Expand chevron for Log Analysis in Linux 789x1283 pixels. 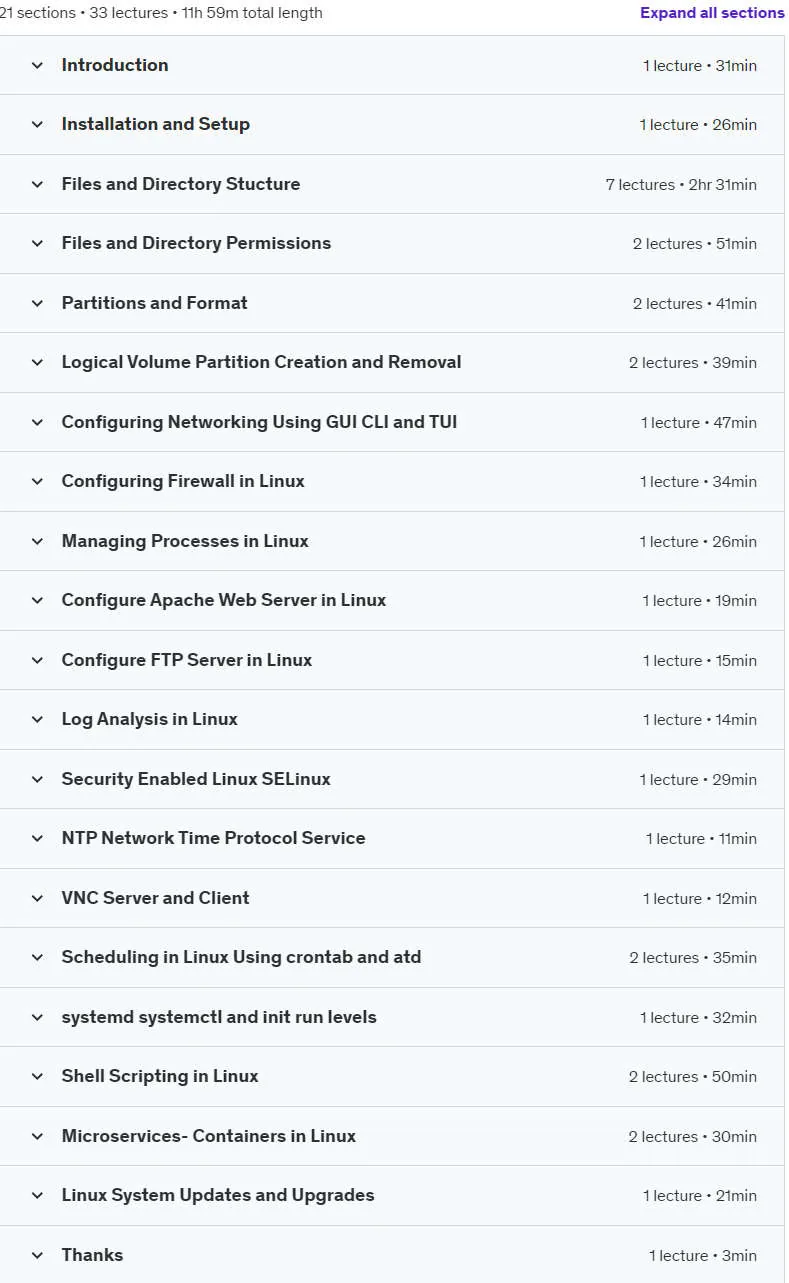coord(37,719)
